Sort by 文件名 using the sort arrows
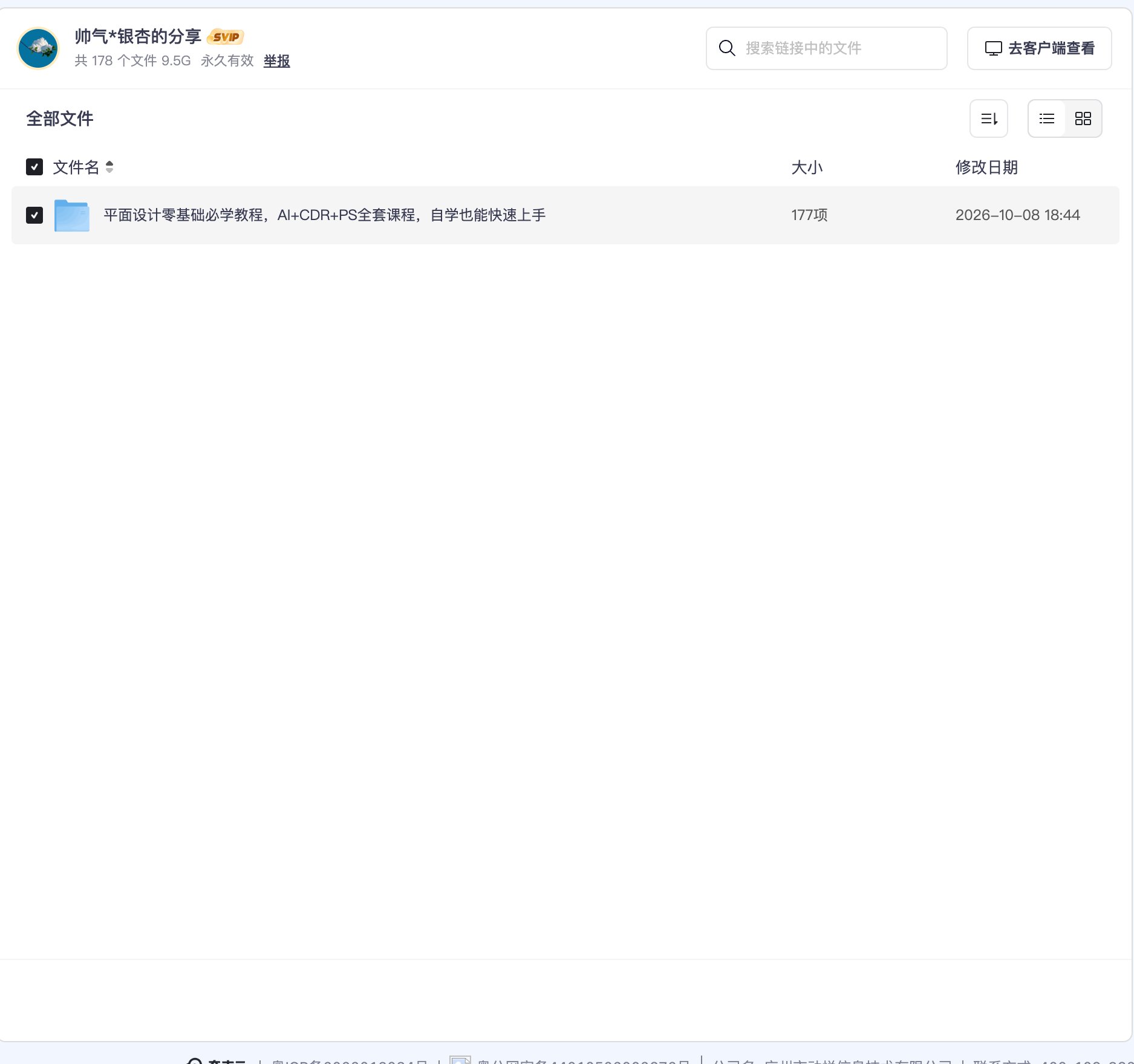Screen dimensions: 1134x1064 pos(109,167)
